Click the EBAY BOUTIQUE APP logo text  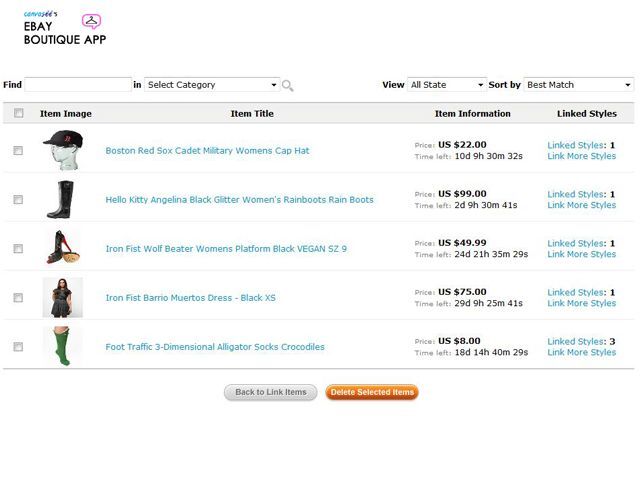(65, 33)
